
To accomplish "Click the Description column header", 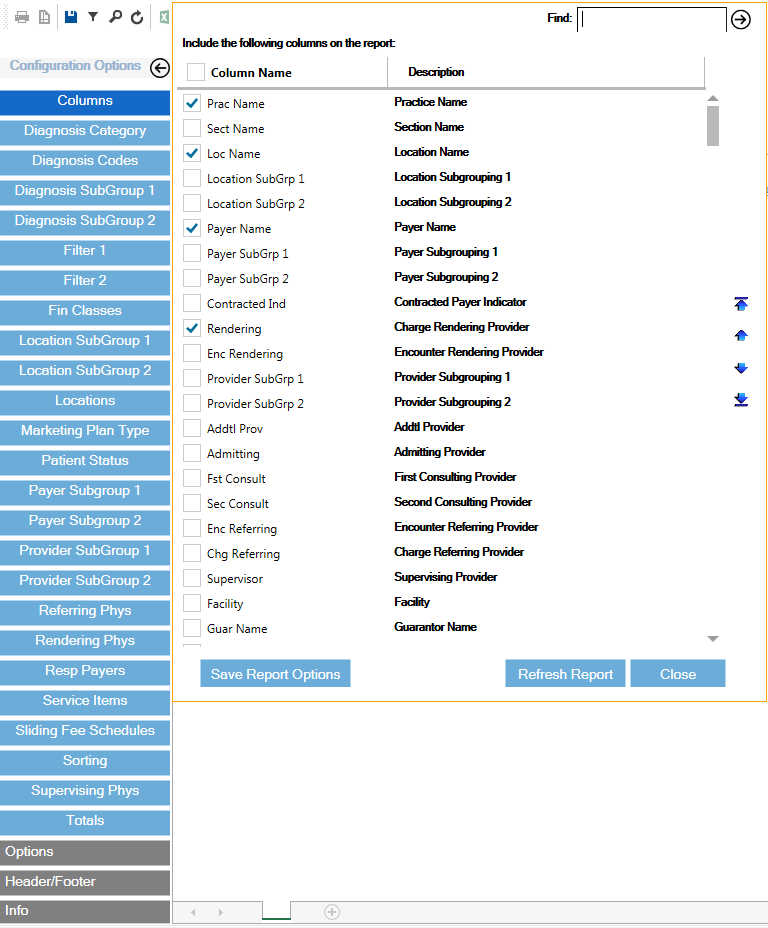I will click(x=436, y=72).
